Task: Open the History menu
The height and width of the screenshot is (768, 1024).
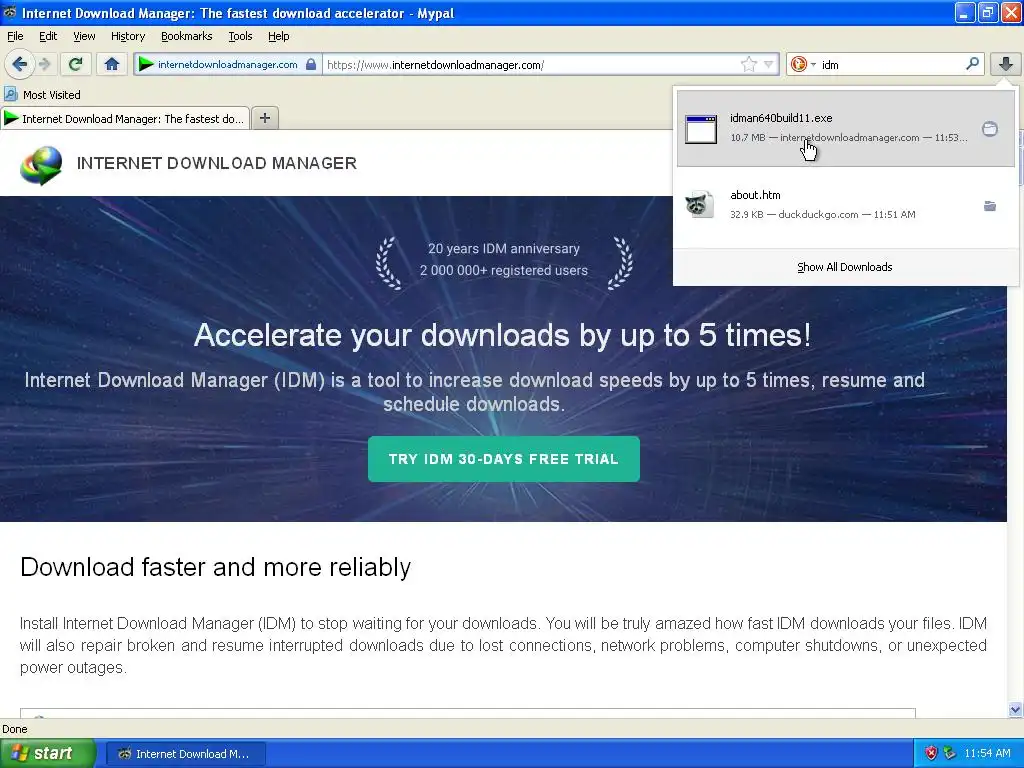Action: click(127, 36)
